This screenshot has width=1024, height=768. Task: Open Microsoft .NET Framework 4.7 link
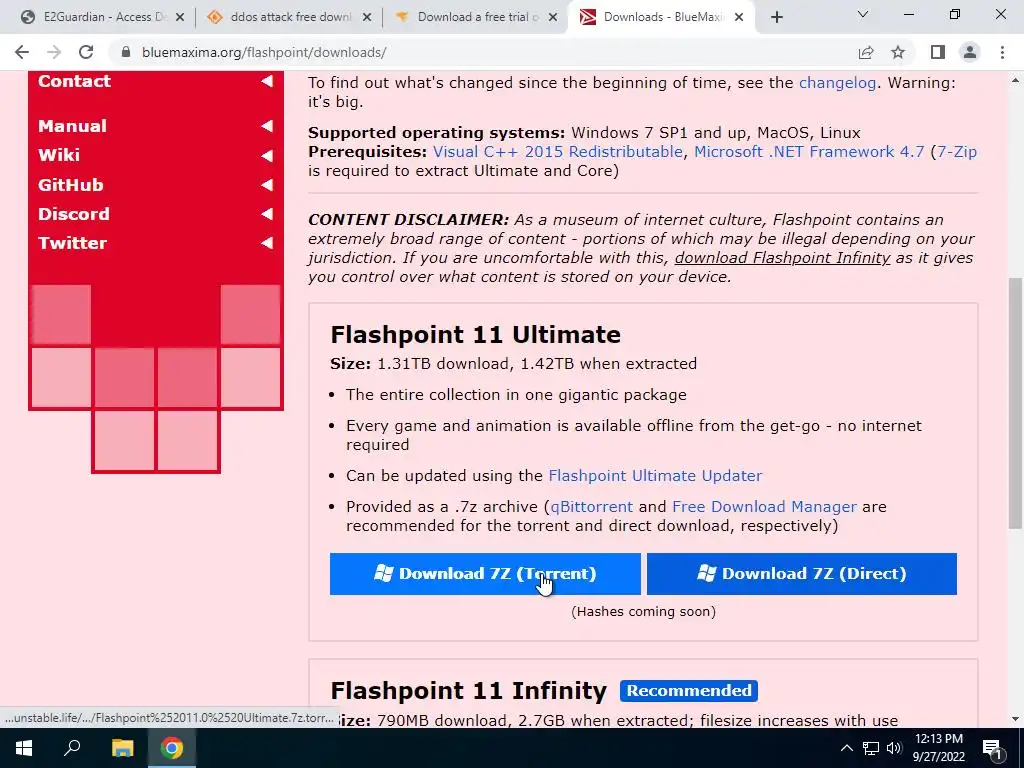[x=809, y=152]
